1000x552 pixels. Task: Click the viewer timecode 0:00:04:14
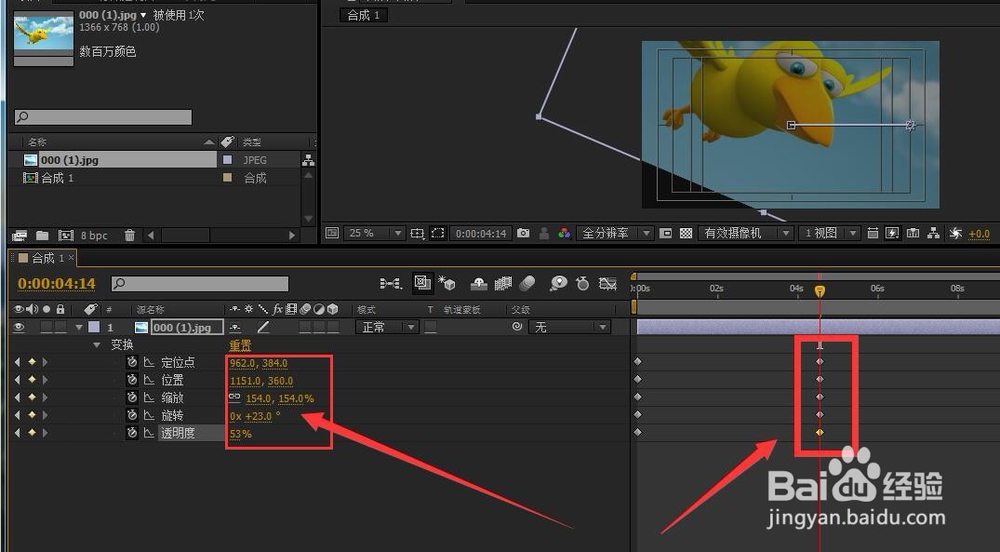(481, 233)
